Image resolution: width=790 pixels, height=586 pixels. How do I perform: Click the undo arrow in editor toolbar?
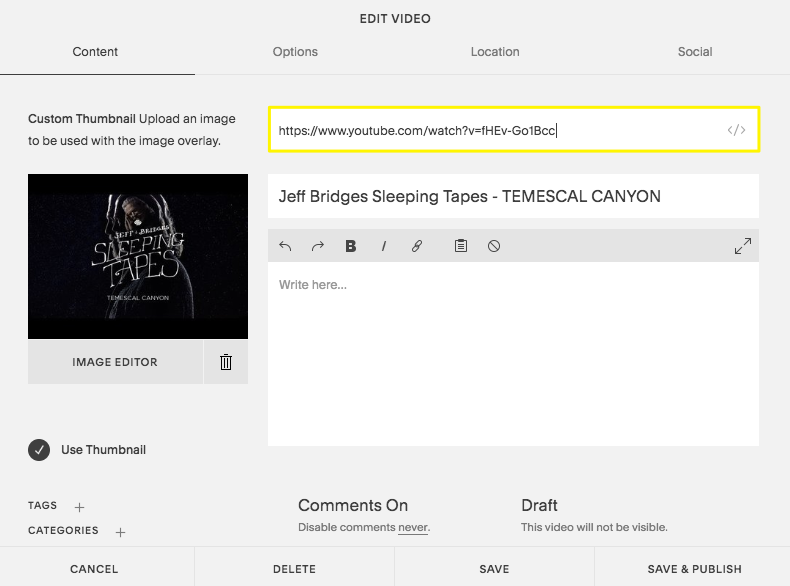click(286, 246)
